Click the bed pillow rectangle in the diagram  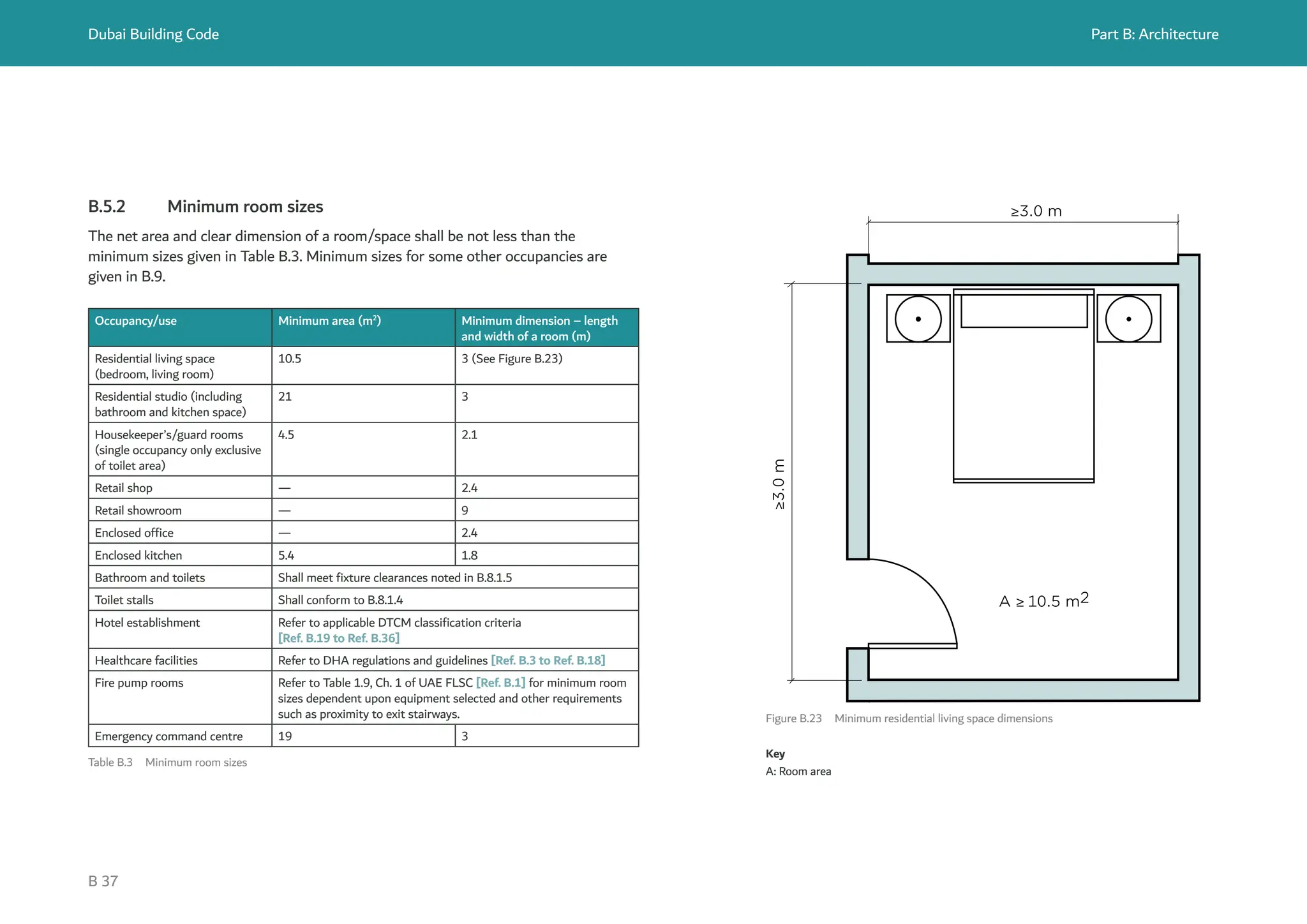pyautogui.click(x=1024, y=311)
